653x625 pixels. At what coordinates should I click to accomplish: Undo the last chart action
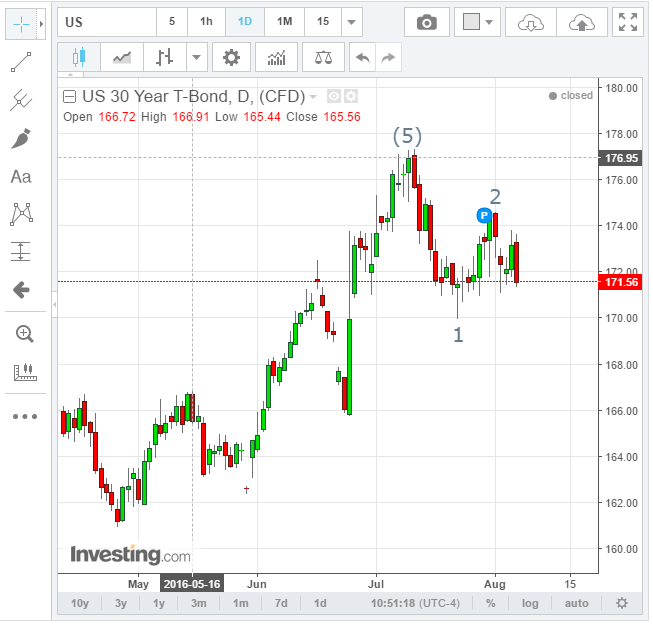pos(363,57)
